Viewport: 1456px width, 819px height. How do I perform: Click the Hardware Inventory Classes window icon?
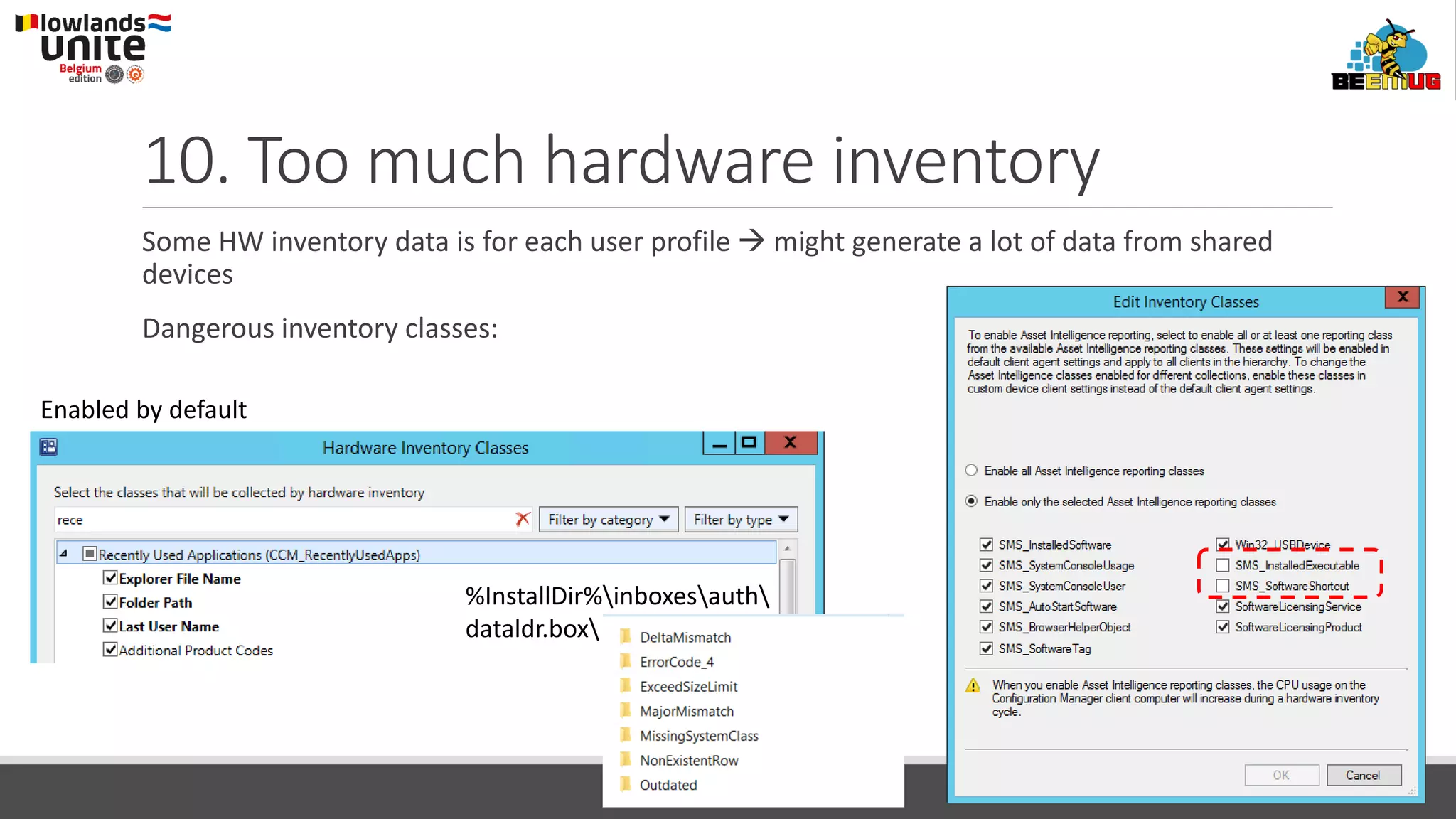click(x=48, y=447)
